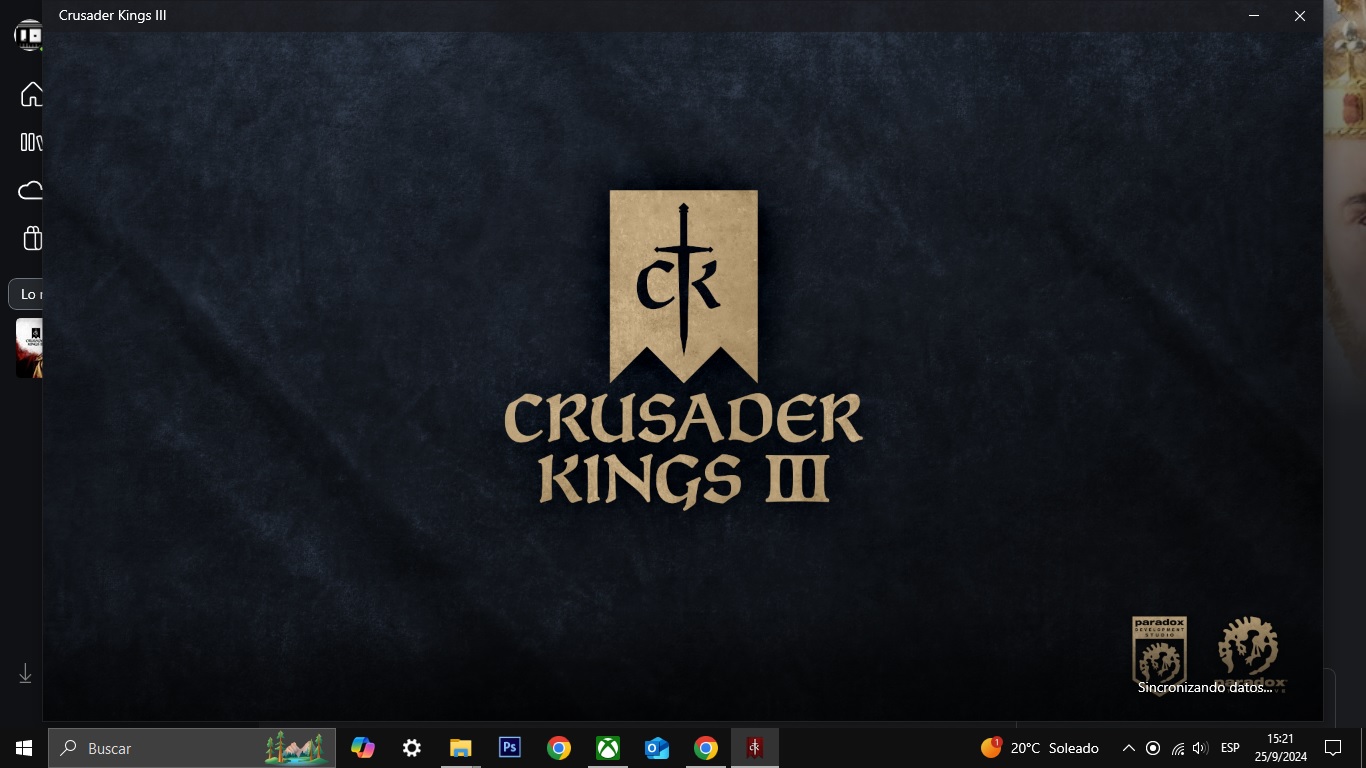1366x768 pixels.
Task: Select the Crusader Kings III thumbnail in sidebar
Action: (29, 347)
